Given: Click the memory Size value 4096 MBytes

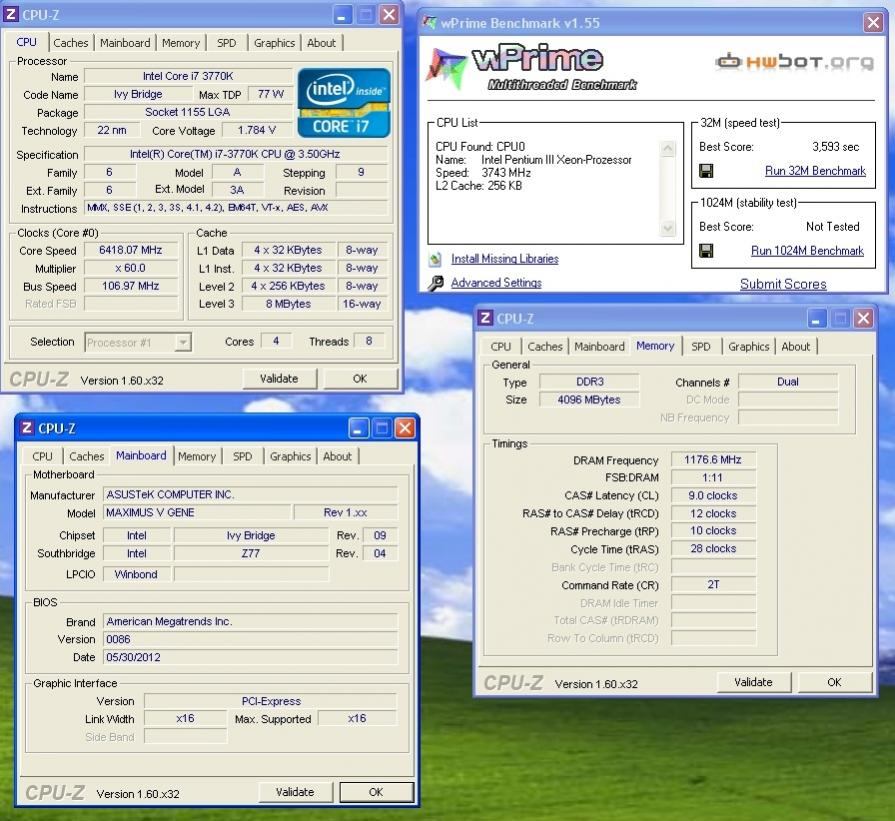Looking at the screenshot, I should 589,400.
